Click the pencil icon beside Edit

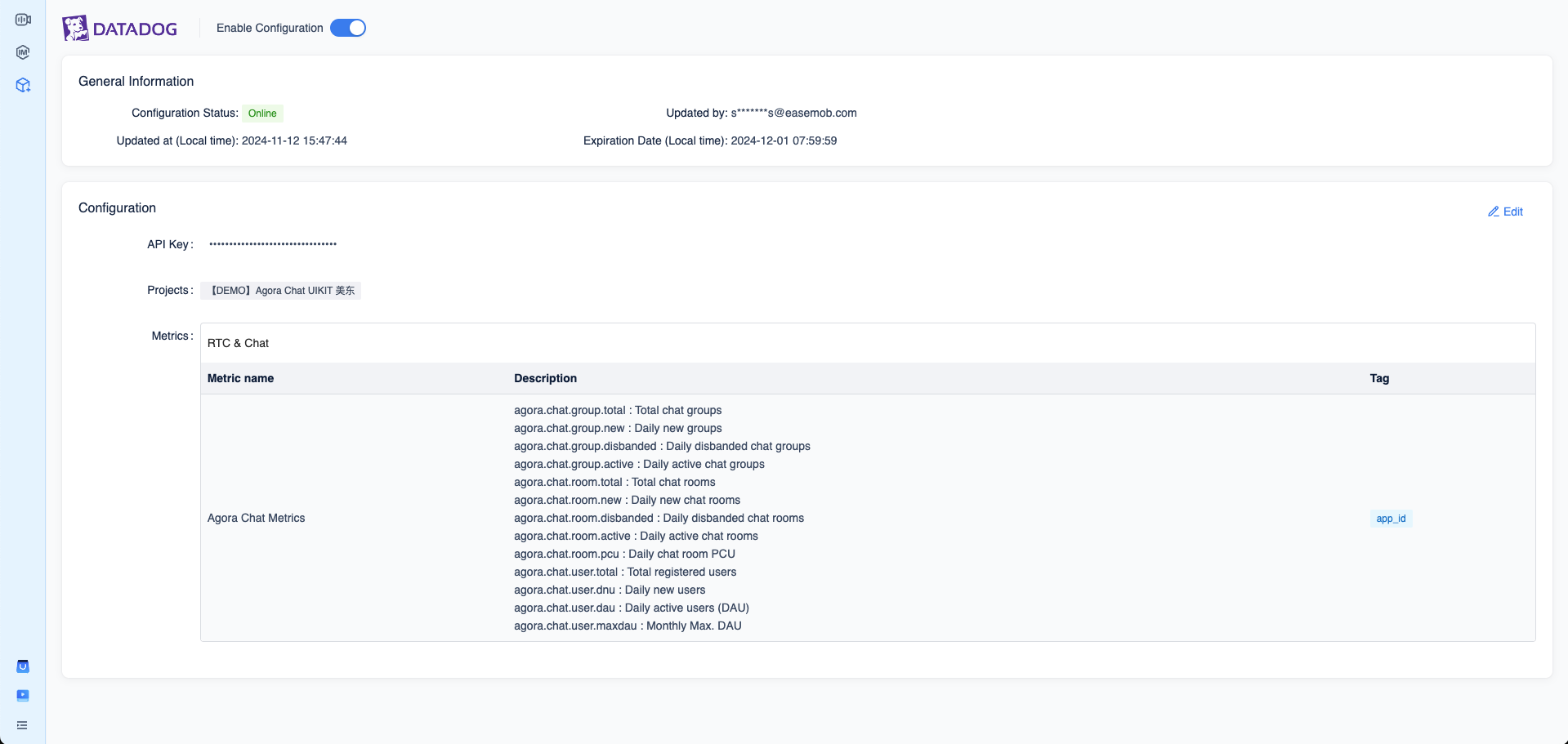(x=1494, y=212)
